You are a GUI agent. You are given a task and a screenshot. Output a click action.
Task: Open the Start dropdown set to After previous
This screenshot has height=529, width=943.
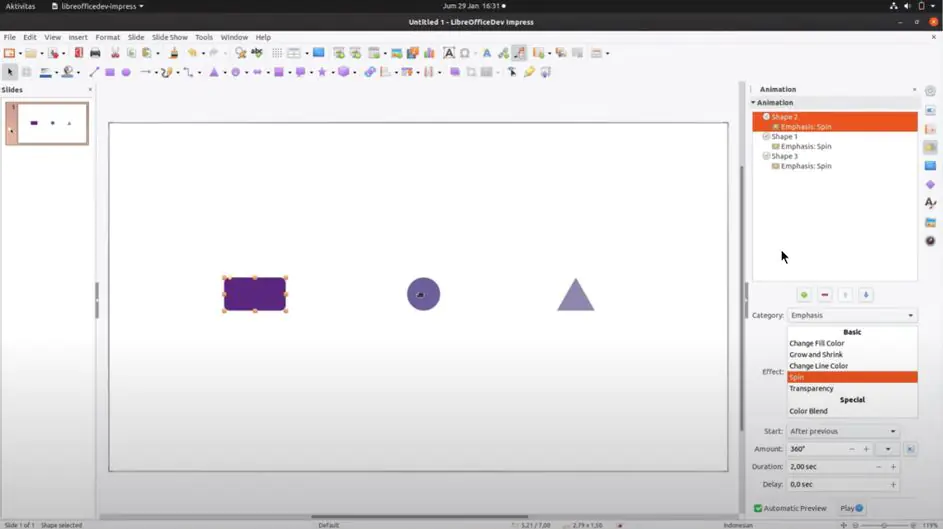(843, 431)
